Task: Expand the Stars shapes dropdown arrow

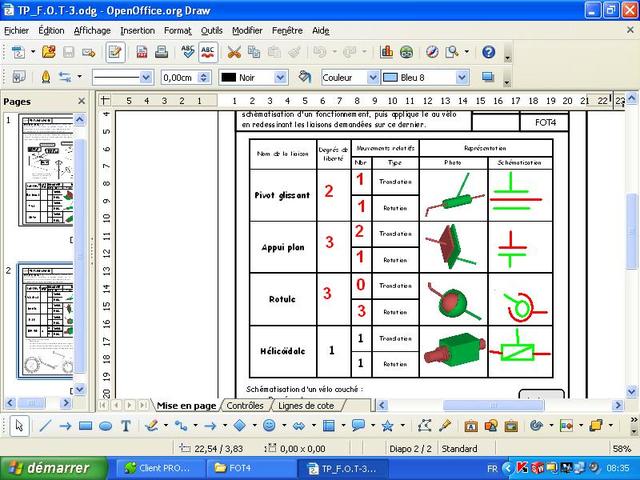Action: click(x=403, y=426)
